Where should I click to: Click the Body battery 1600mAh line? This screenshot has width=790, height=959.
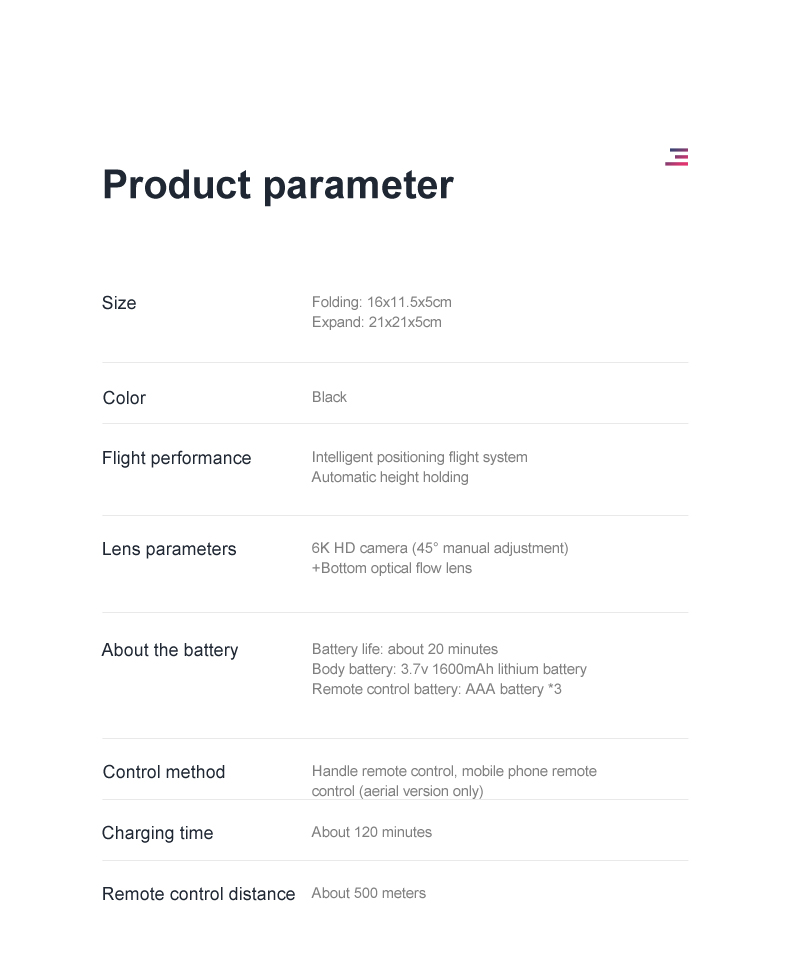(x=449, y=669)
